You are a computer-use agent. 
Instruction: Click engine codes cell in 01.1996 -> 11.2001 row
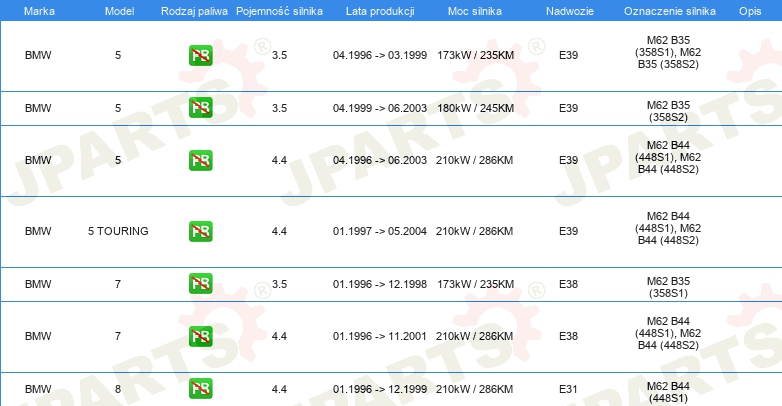pyautogui.click(x=668, y=333)
